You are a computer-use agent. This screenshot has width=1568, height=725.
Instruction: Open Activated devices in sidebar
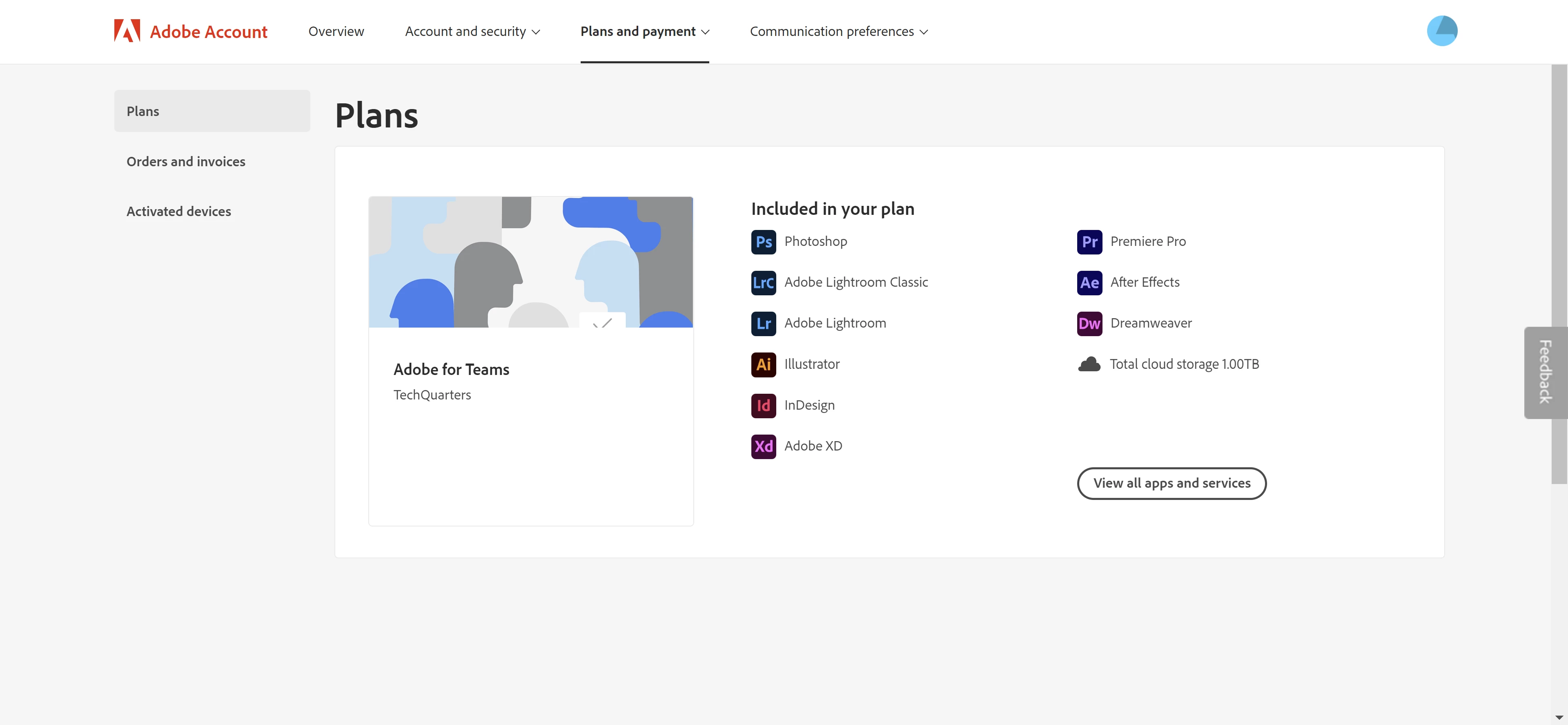pyautogui.click(x=178, y=211)
